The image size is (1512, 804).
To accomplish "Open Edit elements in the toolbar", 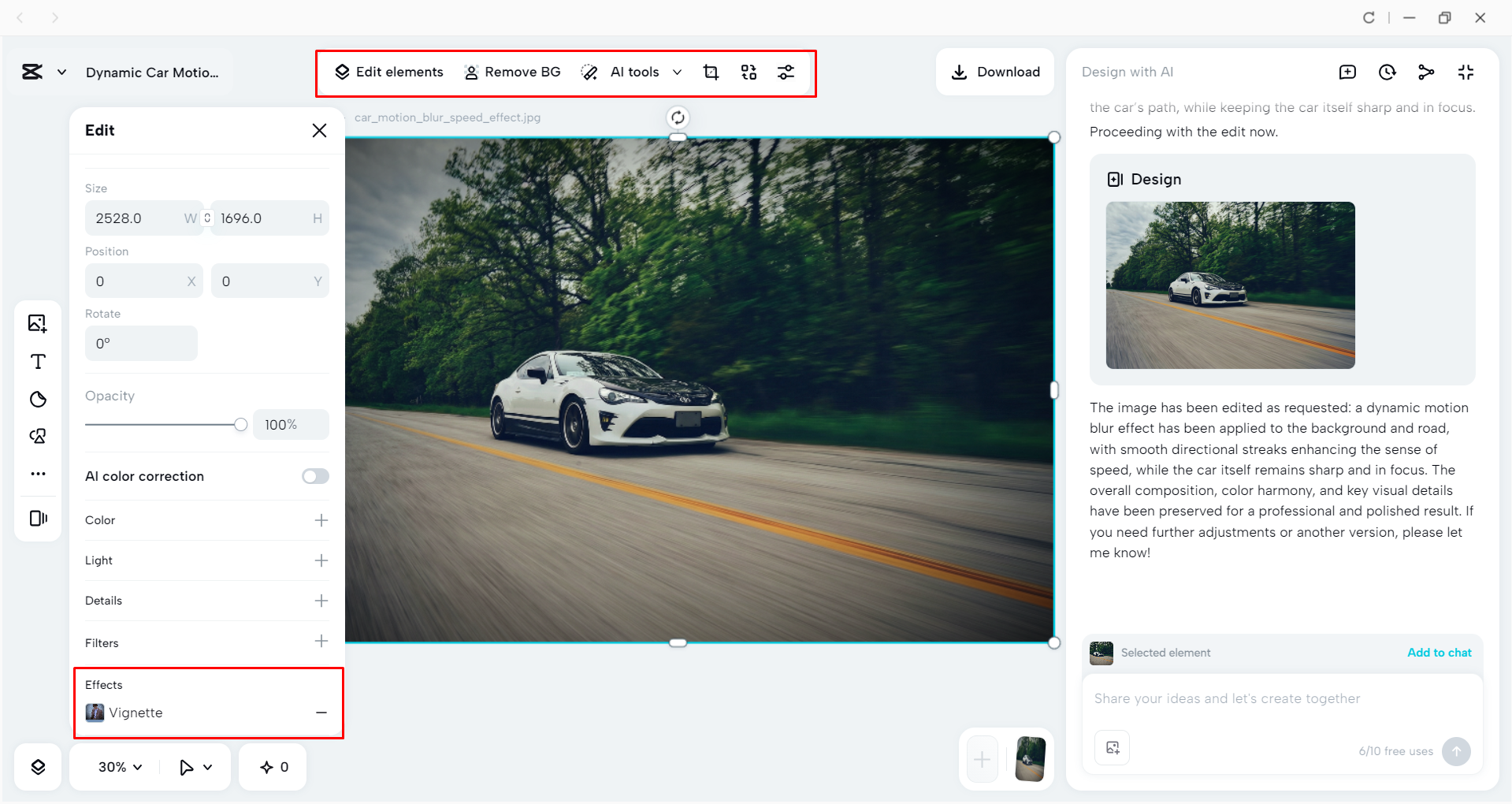I will pyautogui.click(x=388, y=72).
